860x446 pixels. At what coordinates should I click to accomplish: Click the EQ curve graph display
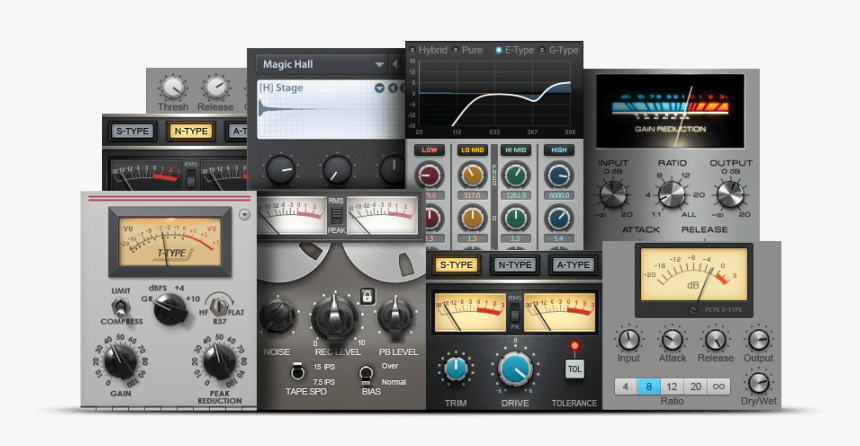coord(495,93)
